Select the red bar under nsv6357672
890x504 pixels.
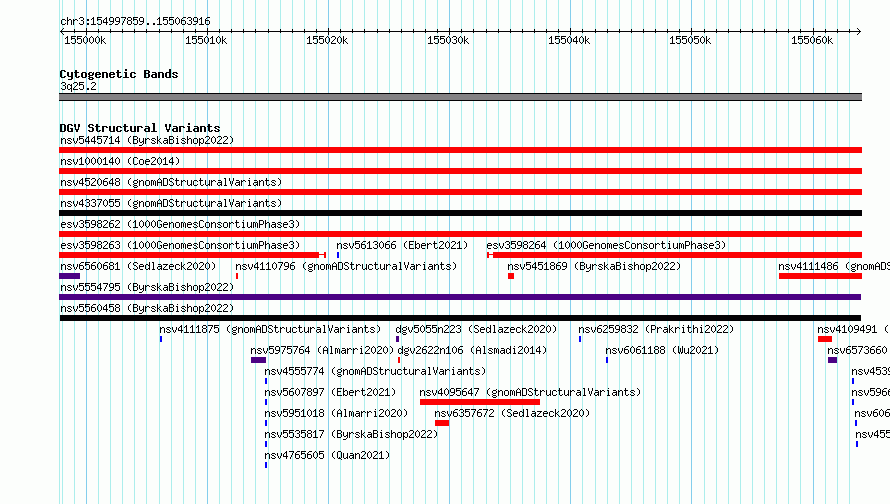click(442, 423)
